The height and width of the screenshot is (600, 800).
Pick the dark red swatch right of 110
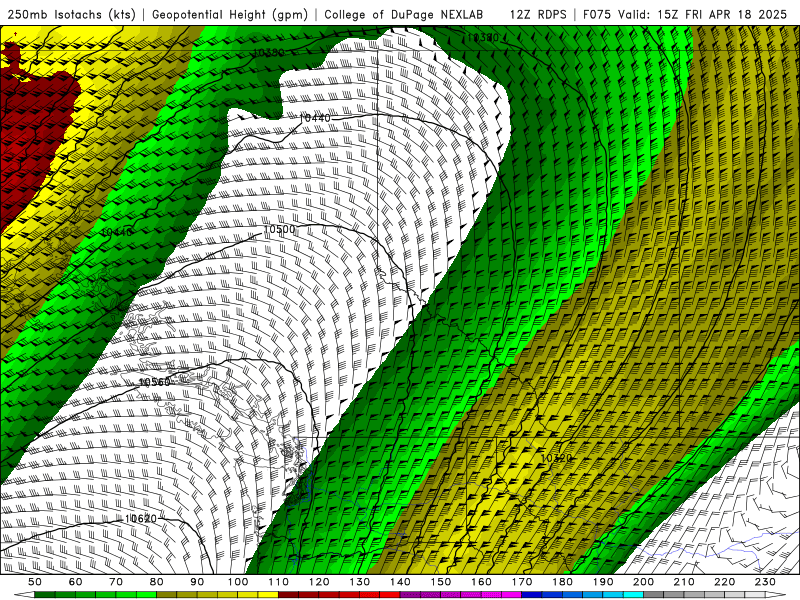click(x=288, y=595)
